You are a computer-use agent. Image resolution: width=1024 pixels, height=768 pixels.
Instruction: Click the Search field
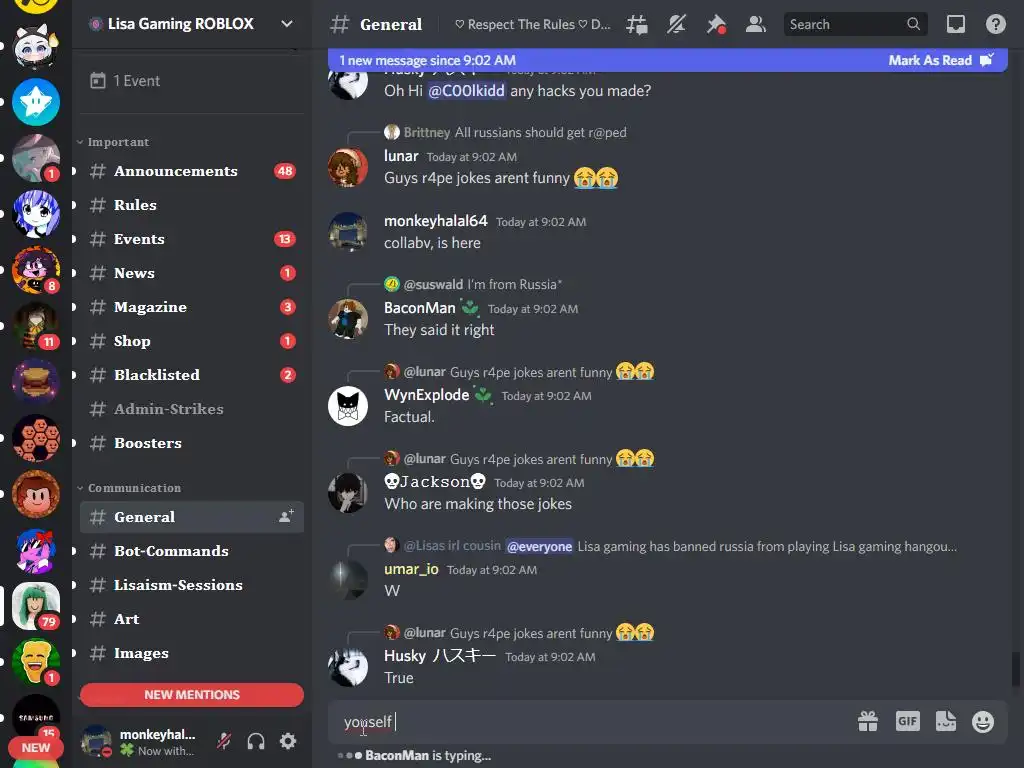tap(854, 25)
